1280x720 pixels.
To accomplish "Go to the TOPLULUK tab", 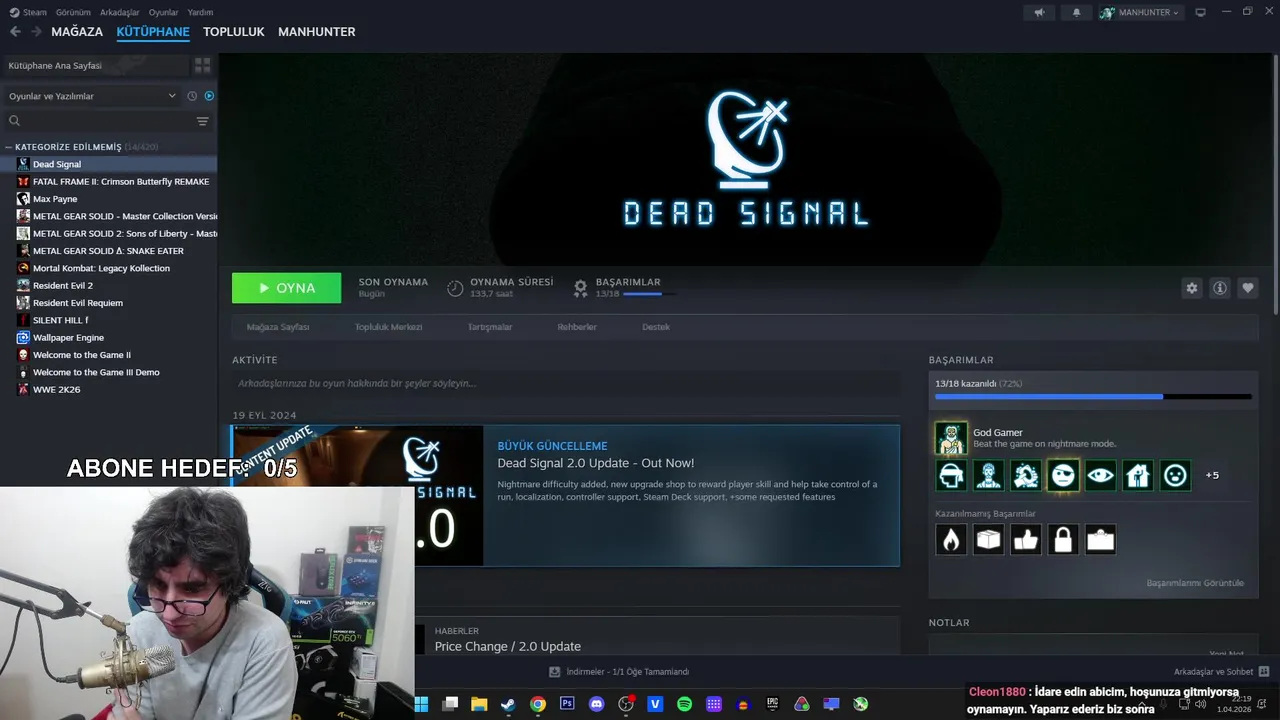I will coord(233,32).
